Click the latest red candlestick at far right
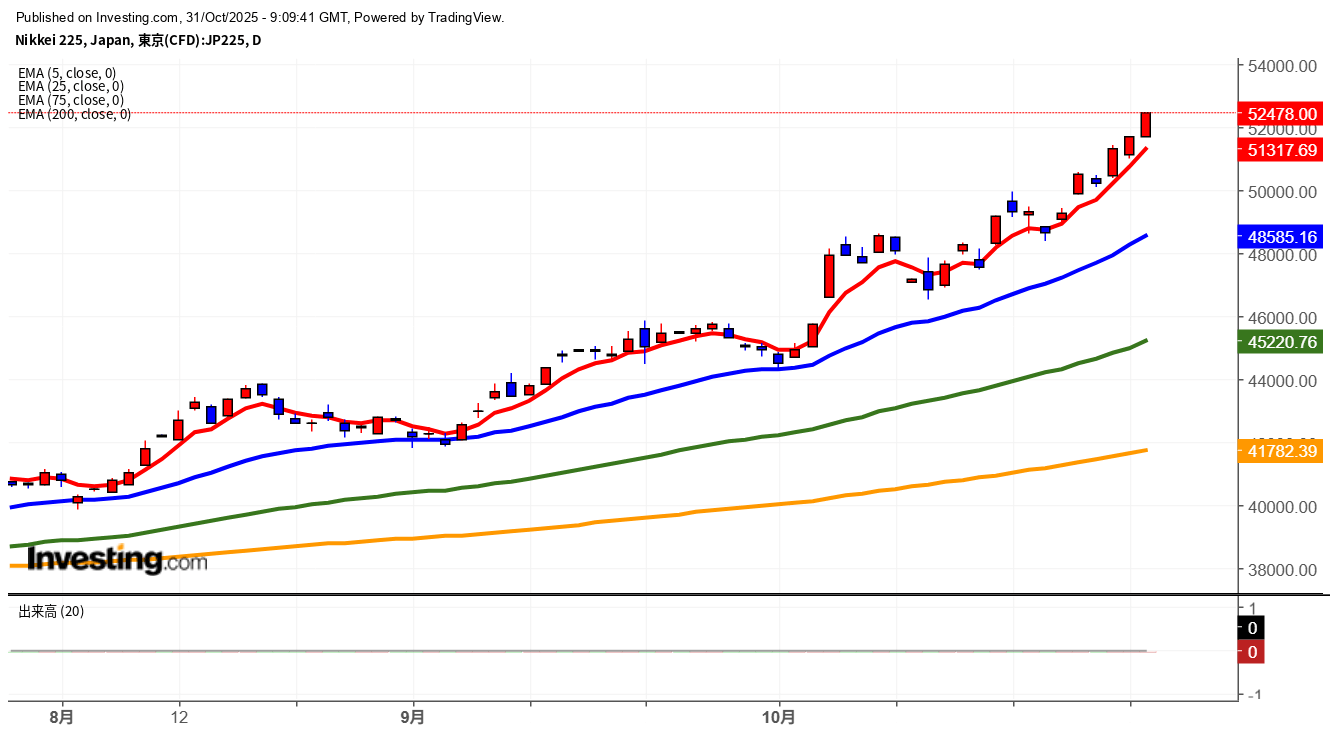Image resolution: width=1330 pixels, height=734 pixels. (1146, 124)
